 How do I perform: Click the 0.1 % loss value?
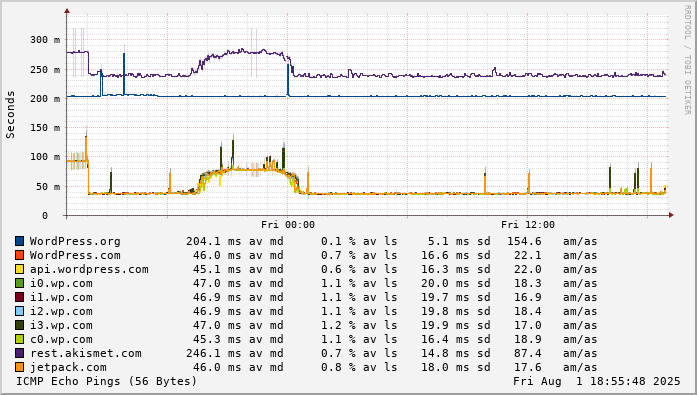pos(332,241)
